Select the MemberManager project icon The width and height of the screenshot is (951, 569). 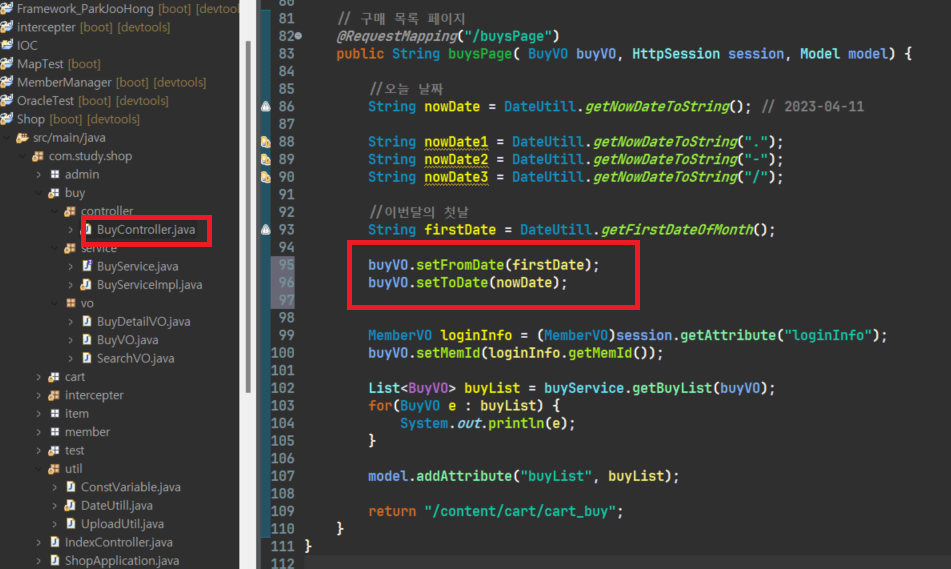tap(7, 82)
